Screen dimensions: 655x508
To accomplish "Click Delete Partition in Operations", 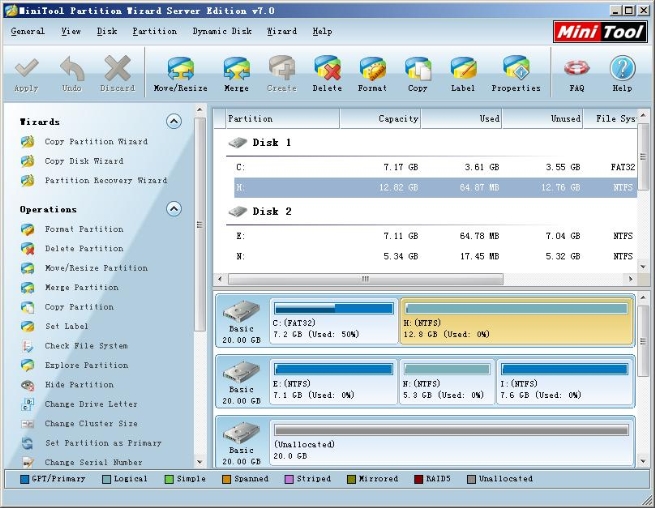I will [84, 249].
